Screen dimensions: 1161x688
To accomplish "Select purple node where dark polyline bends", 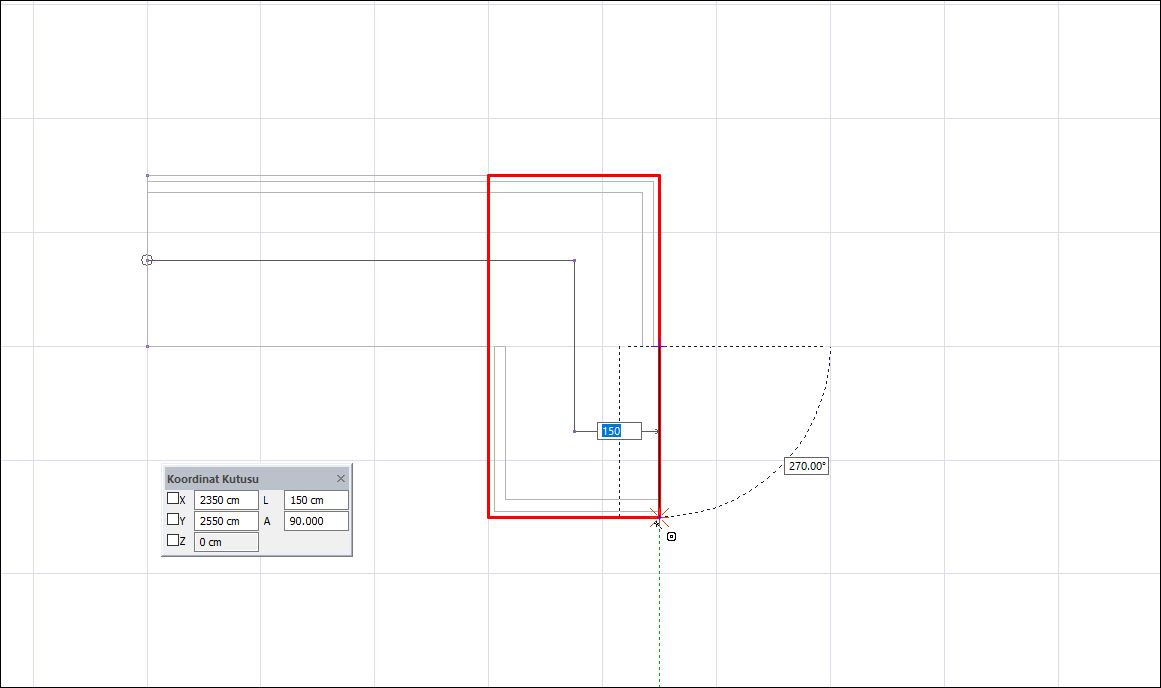I will point(575,261).
